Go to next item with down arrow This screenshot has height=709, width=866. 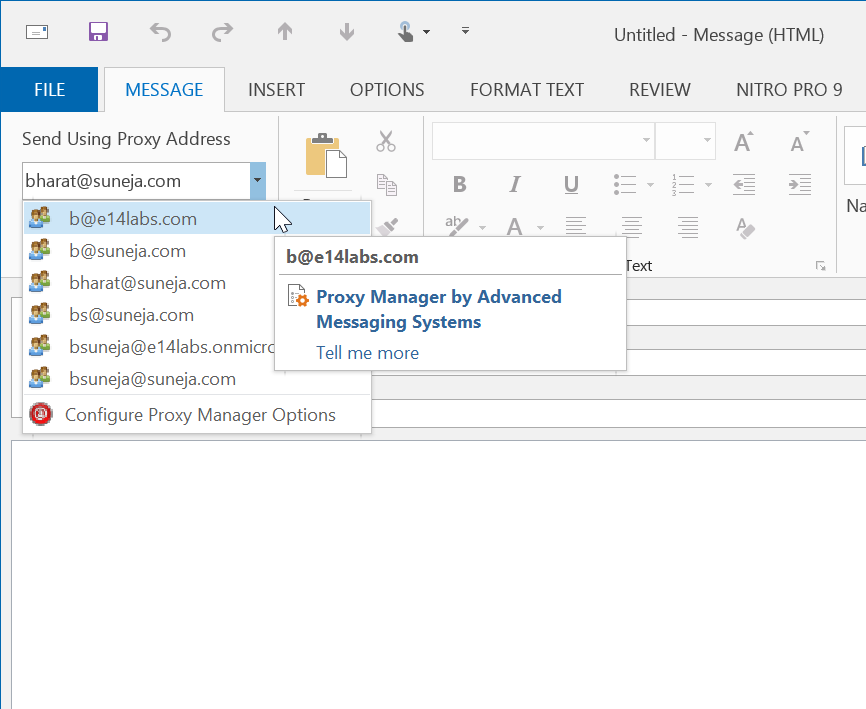(347, 31)
